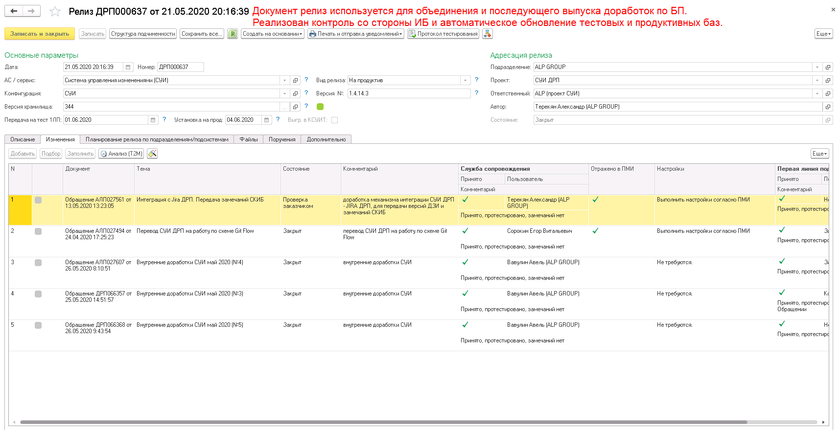The height and width of the screenshot is (430, 840).
Task: Click the icon after Протокол тестирования button
Action: point(487,34)
